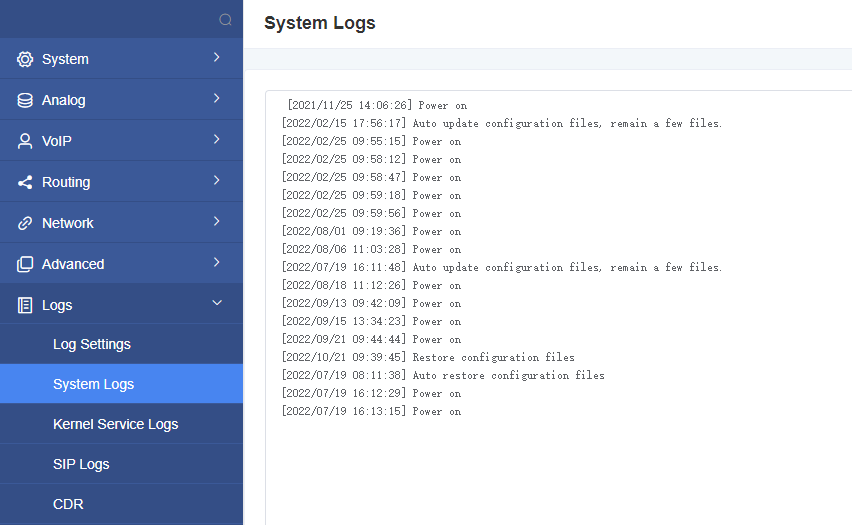Click log entry 2022/08/18 11:12:26
Screen dimensions: 852x525
[x=371, y=285]
